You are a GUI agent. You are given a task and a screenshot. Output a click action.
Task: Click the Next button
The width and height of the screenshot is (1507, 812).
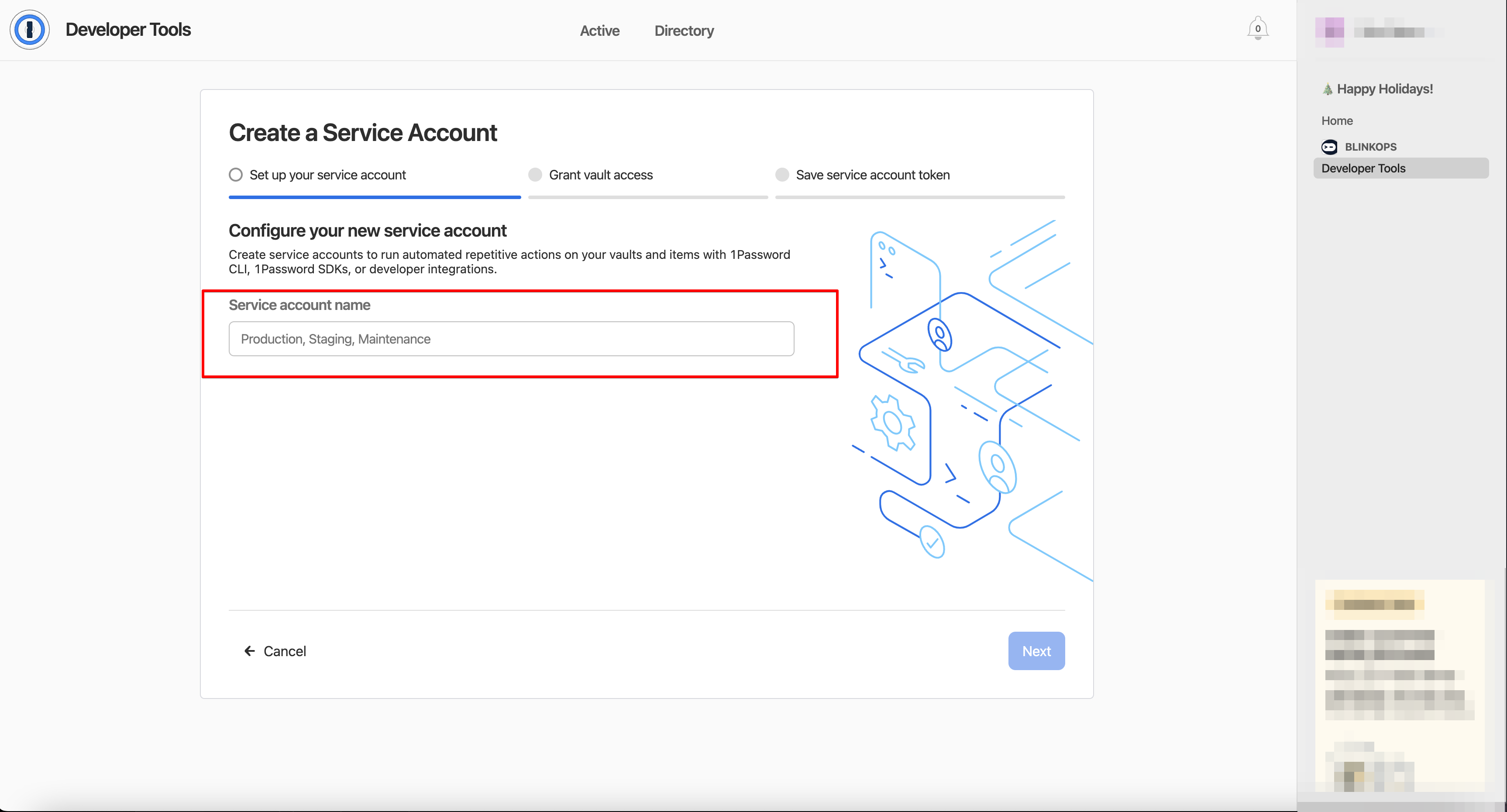click(x=1036, y=650)
